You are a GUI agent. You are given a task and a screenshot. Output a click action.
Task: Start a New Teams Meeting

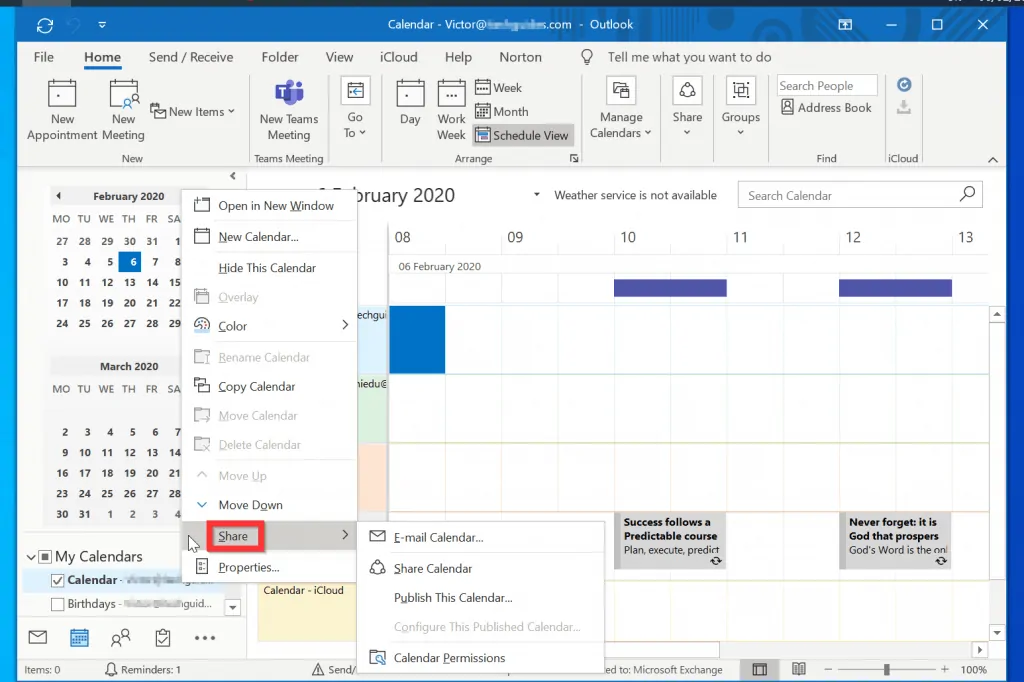point(289,111)
